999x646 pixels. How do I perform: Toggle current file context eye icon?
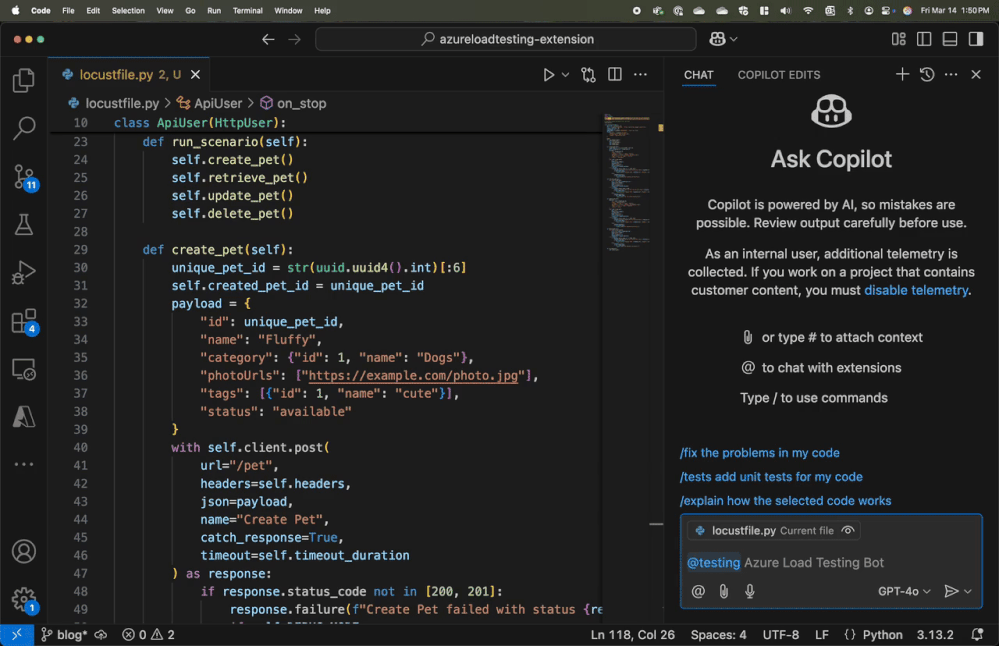848,531
